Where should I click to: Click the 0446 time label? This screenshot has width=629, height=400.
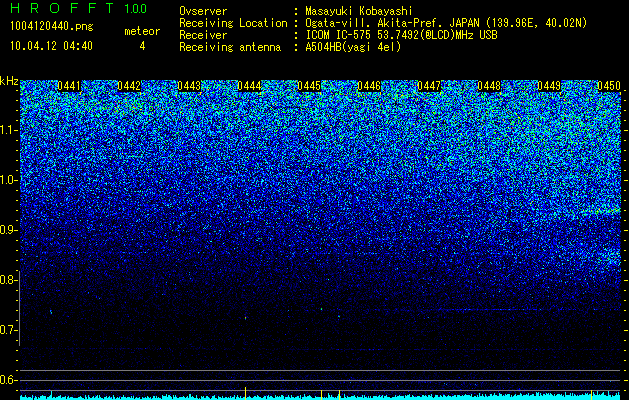pyautogui.click(x=369, y=86)
